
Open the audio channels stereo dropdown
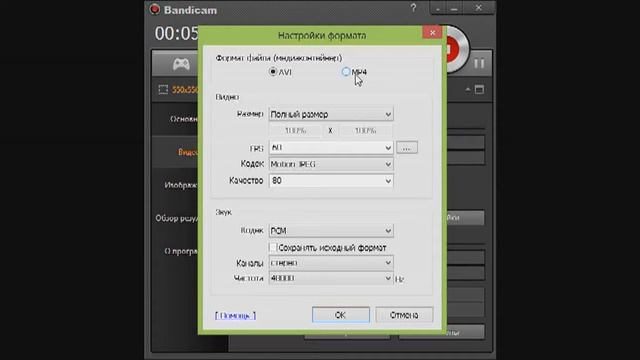[331, 263]
